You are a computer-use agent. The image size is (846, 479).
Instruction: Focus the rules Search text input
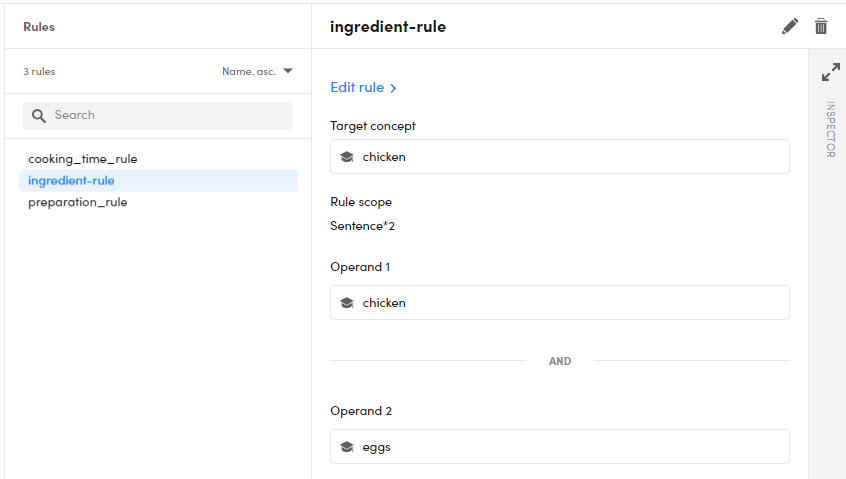(168, 116)
